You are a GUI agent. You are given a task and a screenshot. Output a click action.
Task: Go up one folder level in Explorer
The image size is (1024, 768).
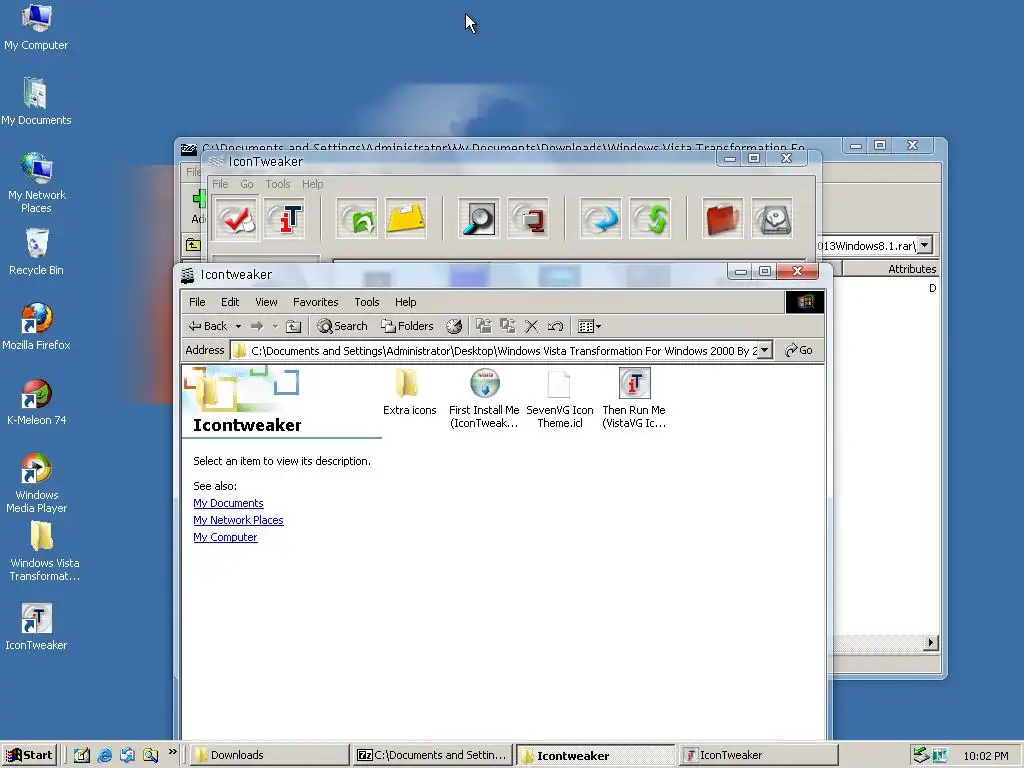294,326
